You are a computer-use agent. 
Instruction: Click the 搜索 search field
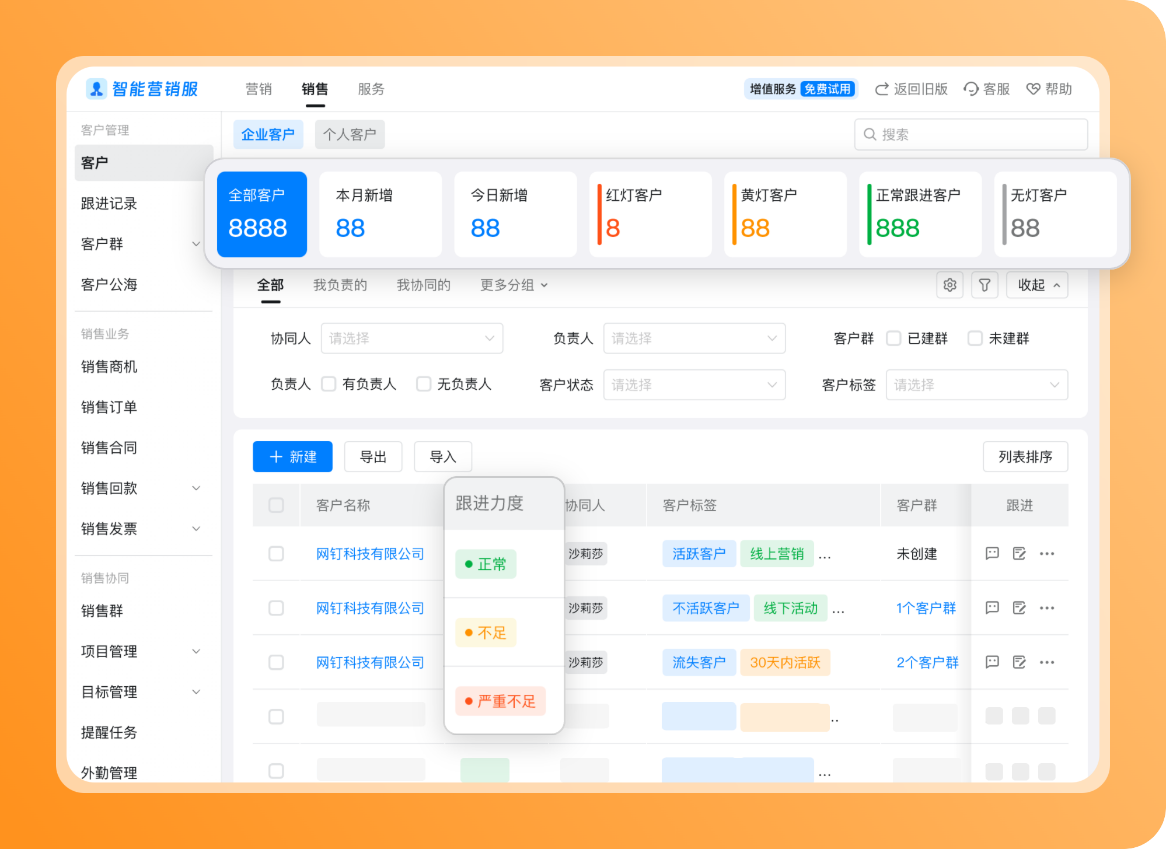[x=970, y=134]
